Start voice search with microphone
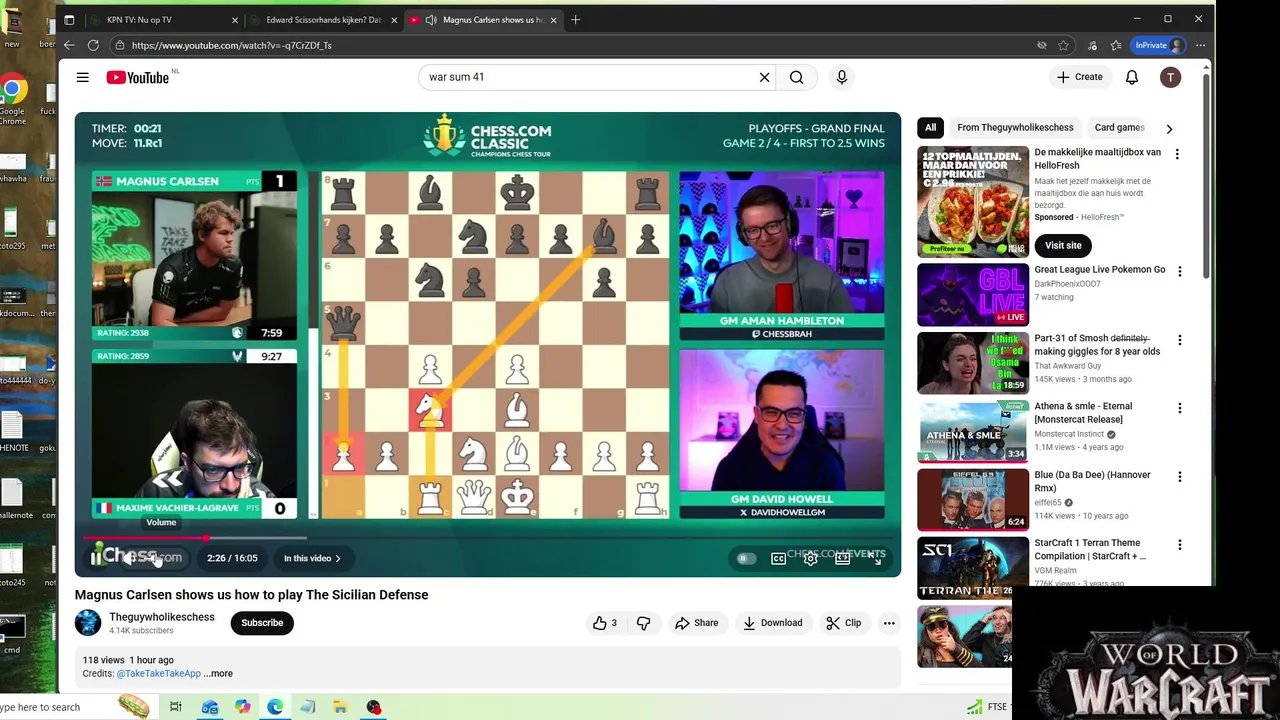The image size is (1280, 720). [x=842, y=77]
